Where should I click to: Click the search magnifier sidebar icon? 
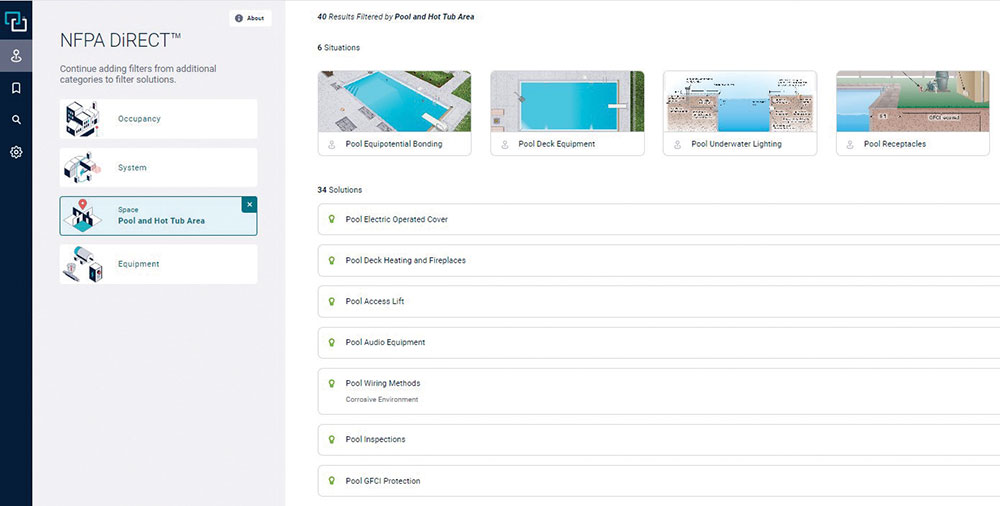point(16,120)
